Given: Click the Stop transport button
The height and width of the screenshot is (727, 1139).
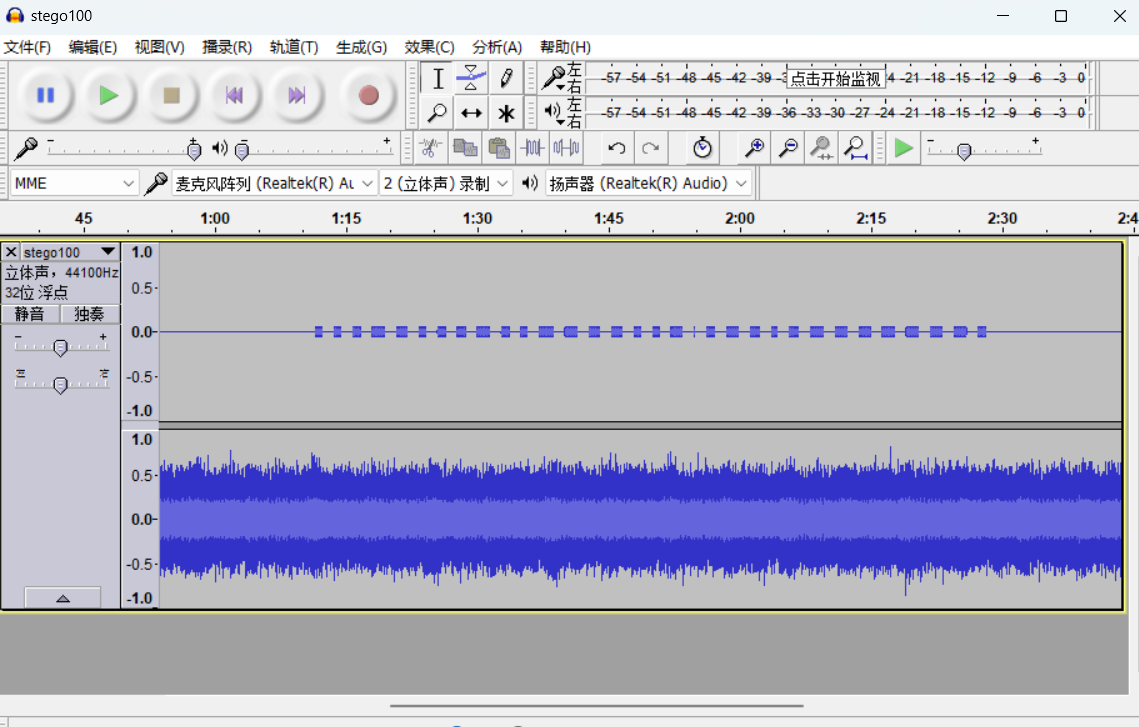Looking at the screenshot, I should pyautogui.click(x=171, y=95).
